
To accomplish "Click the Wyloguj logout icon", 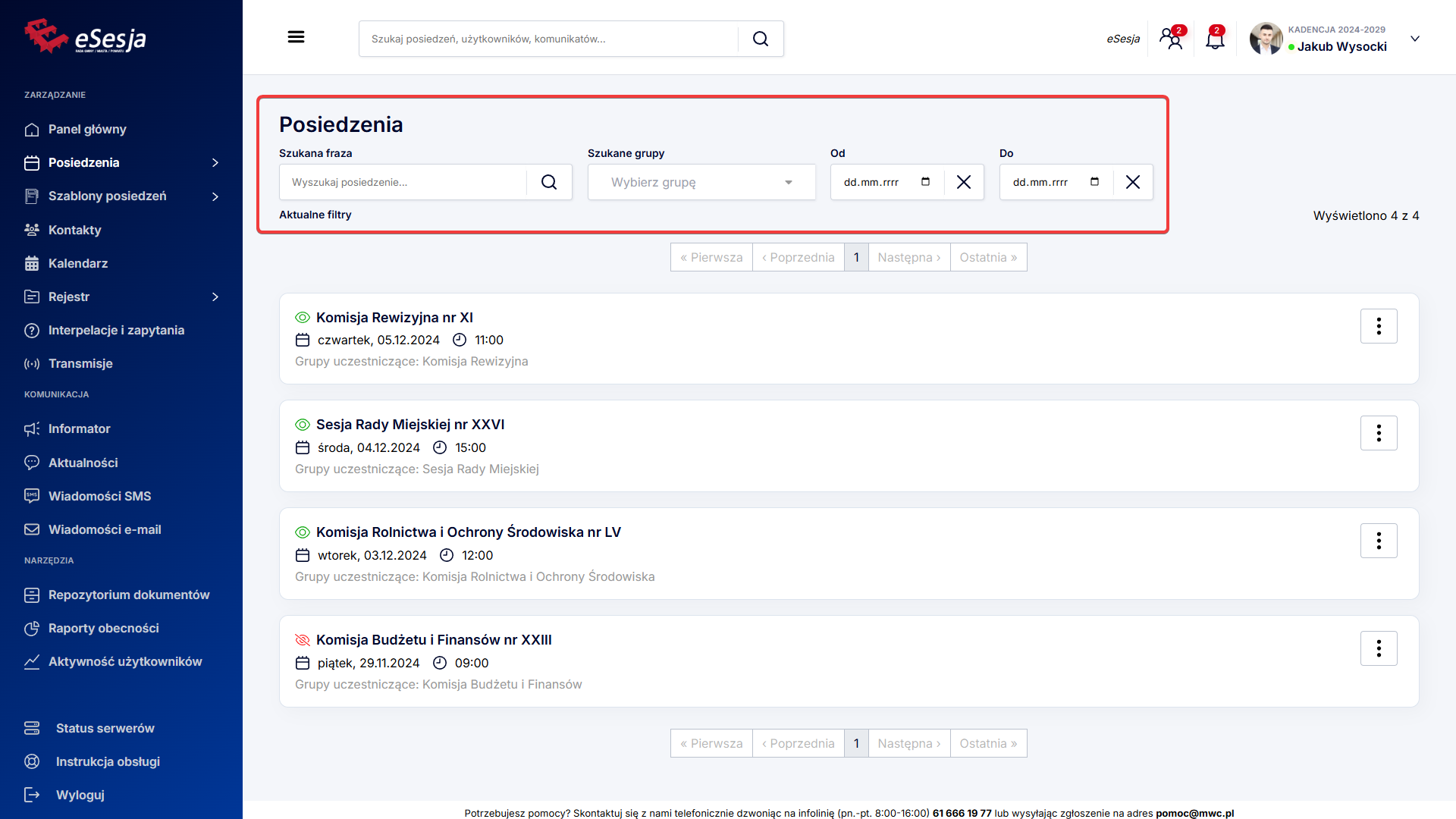I will pos(32,795).
